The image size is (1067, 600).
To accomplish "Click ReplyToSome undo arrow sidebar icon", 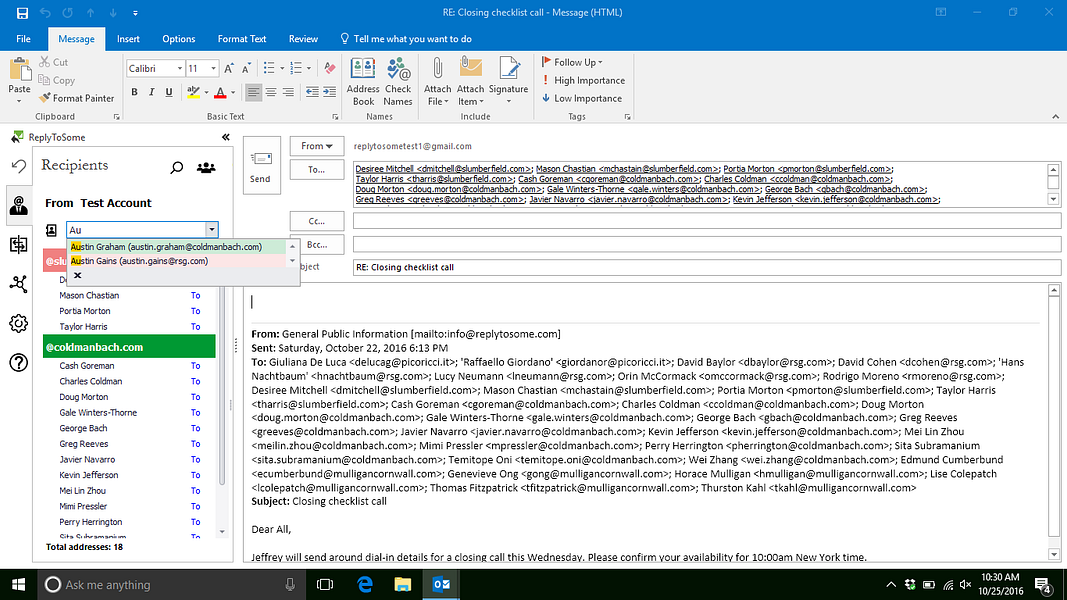I will pos(18,166).
